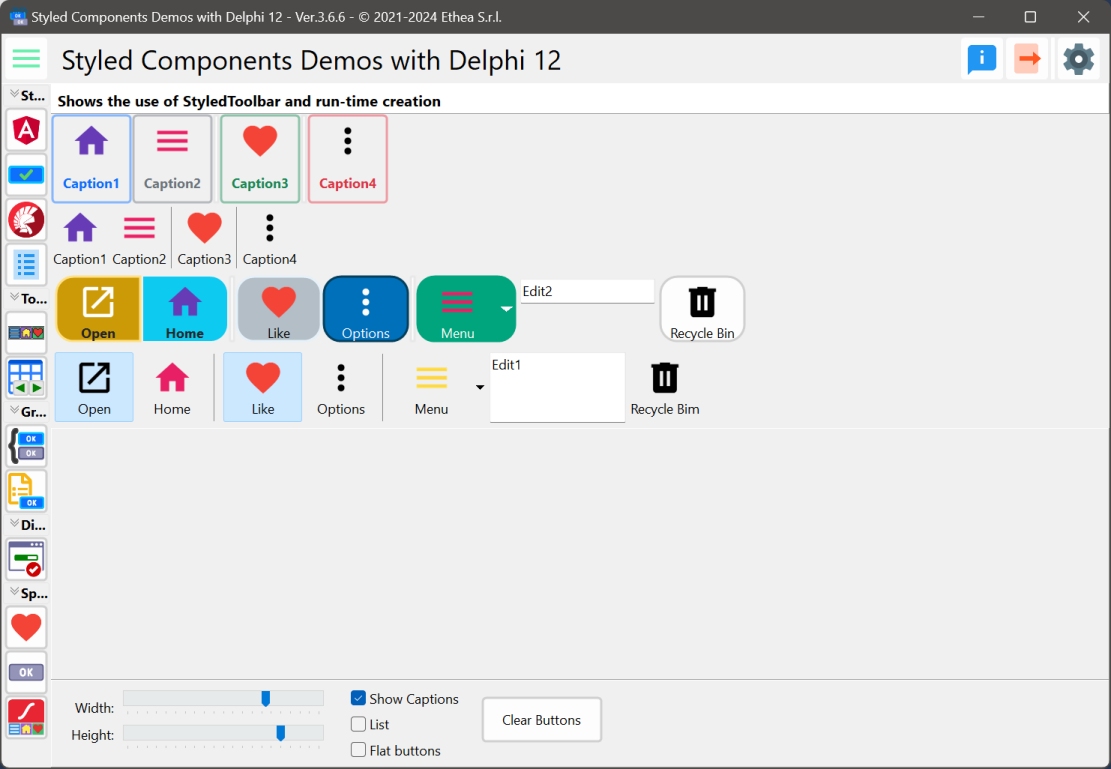
Task: Select the red script sidebar icon at bottom
Action: click(26, 717)
